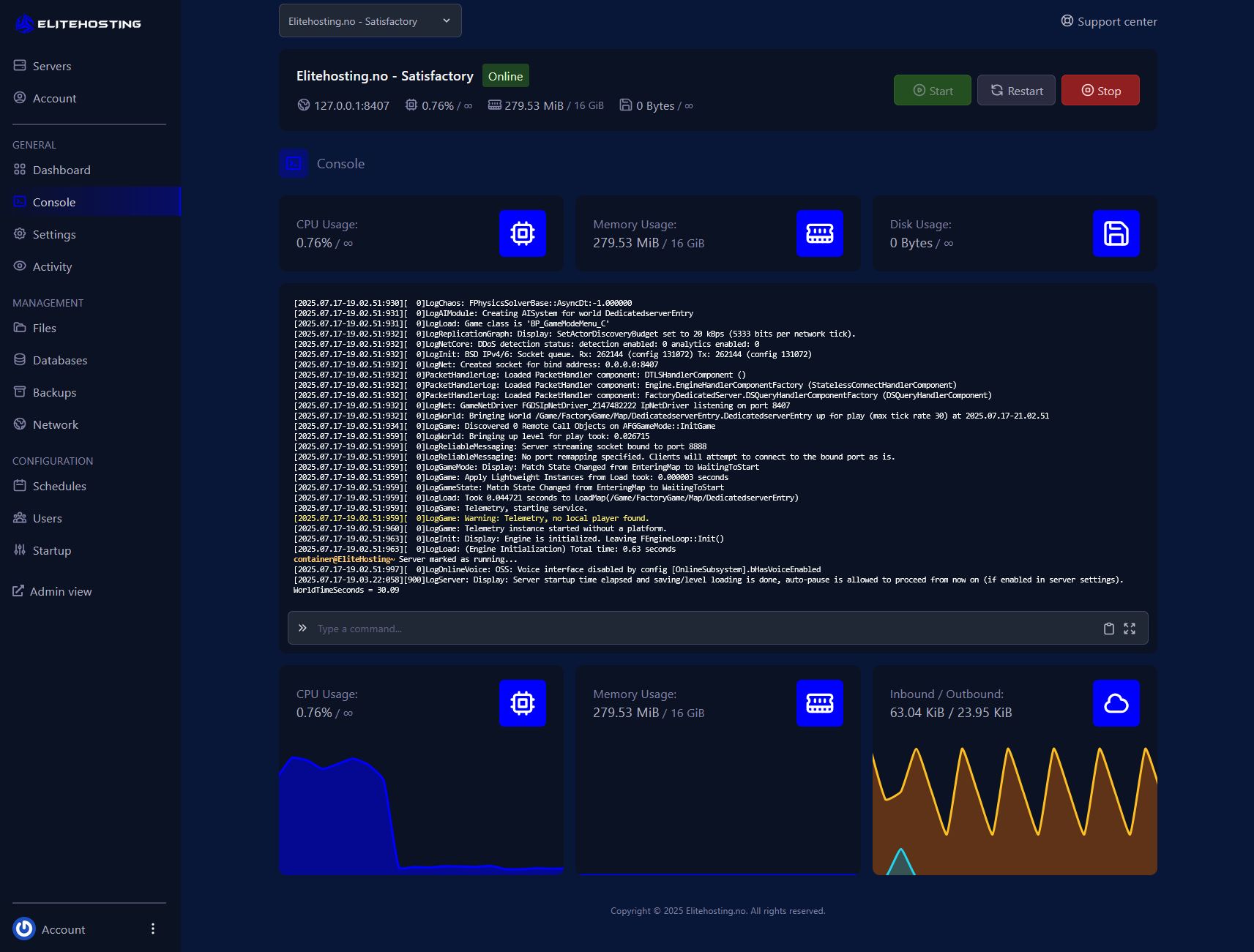
Task: Click the Activity eye icon
Action: (20, 266)
